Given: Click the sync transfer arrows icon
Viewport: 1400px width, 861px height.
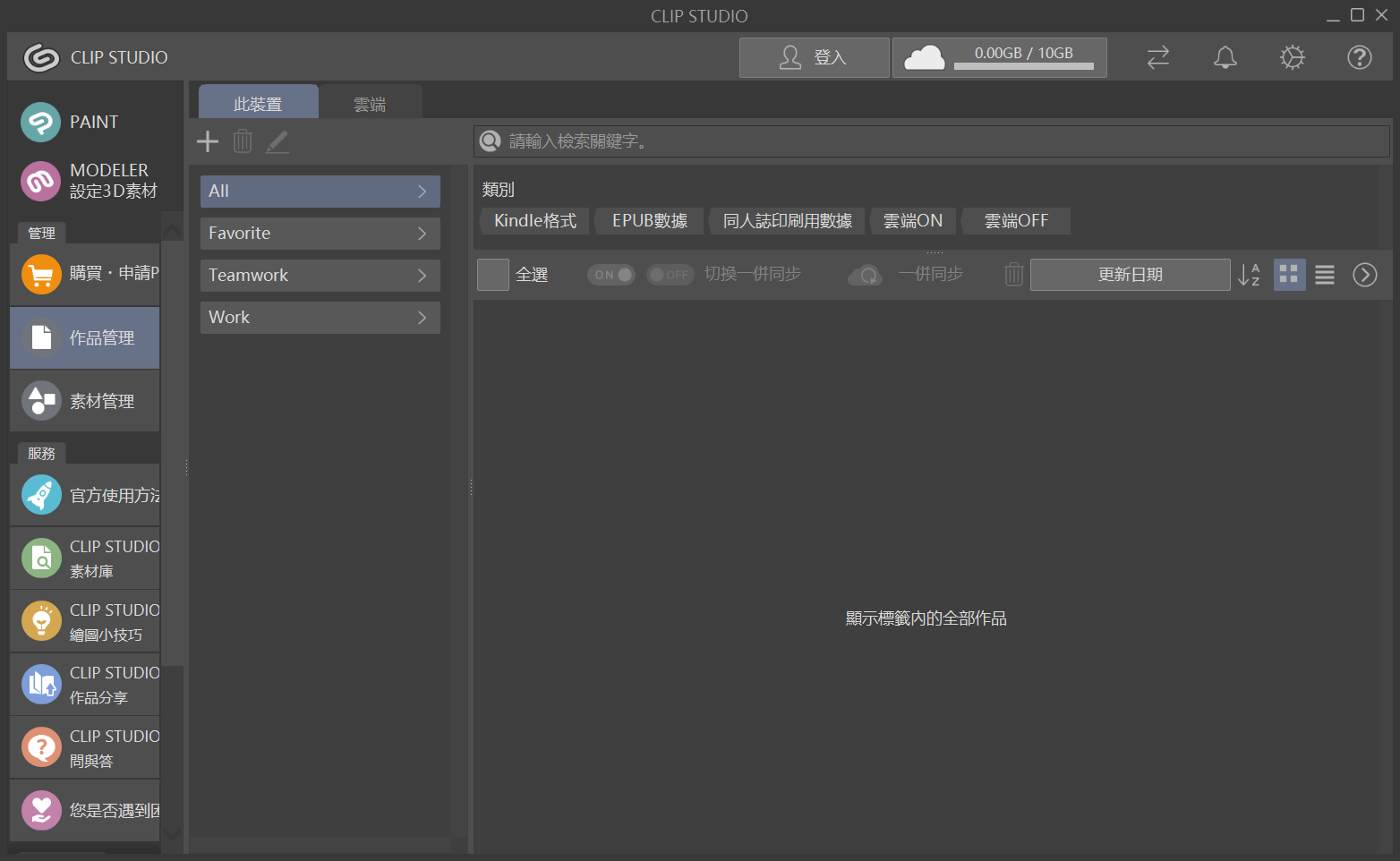Looking at the screenshot, I should coord(1158,57).
